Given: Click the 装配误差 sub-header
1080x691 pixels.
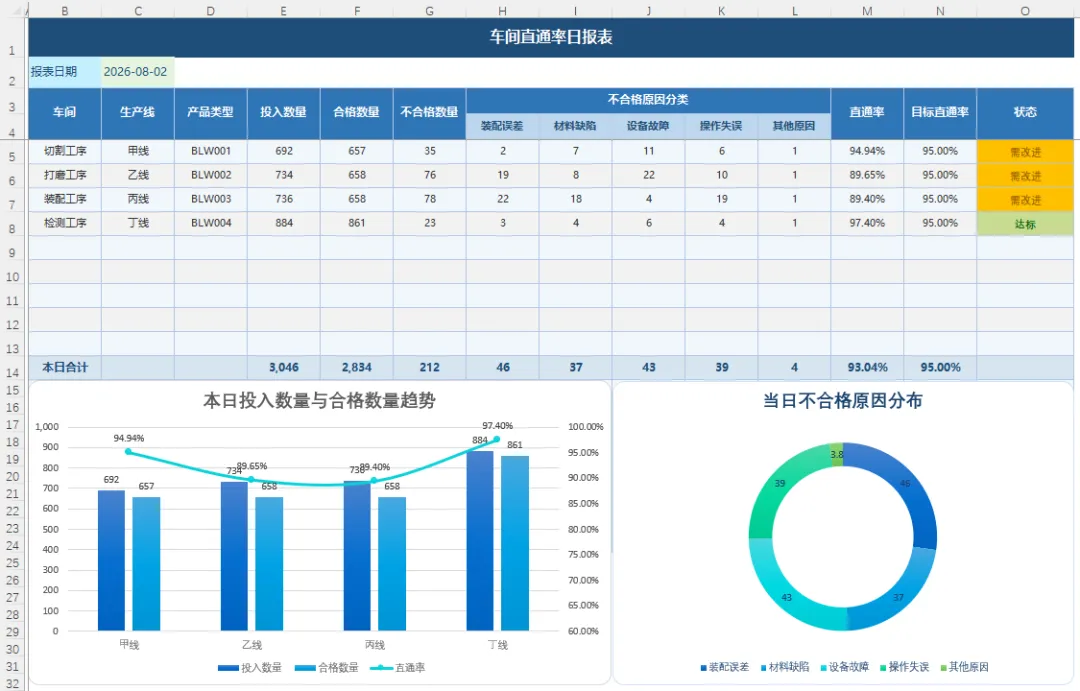Looking at the screenshot, I should click(503, 126).
